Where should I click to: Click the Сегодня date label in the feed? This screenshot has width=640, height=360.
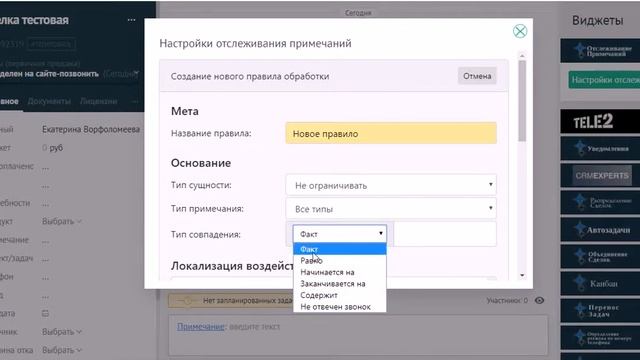[358, 13]
